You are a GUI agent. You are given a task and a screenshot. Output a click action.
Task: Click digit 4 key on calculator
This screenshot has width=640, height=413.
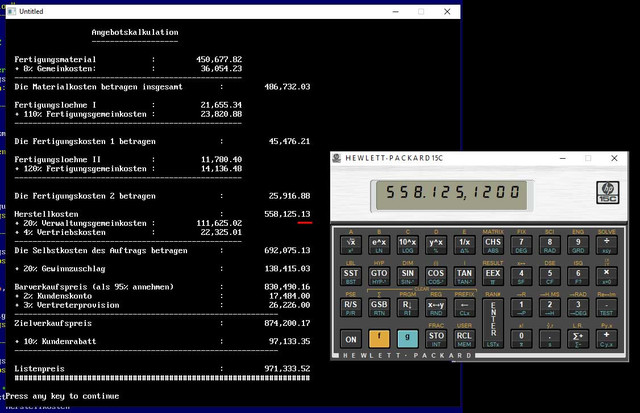point(521,276)
